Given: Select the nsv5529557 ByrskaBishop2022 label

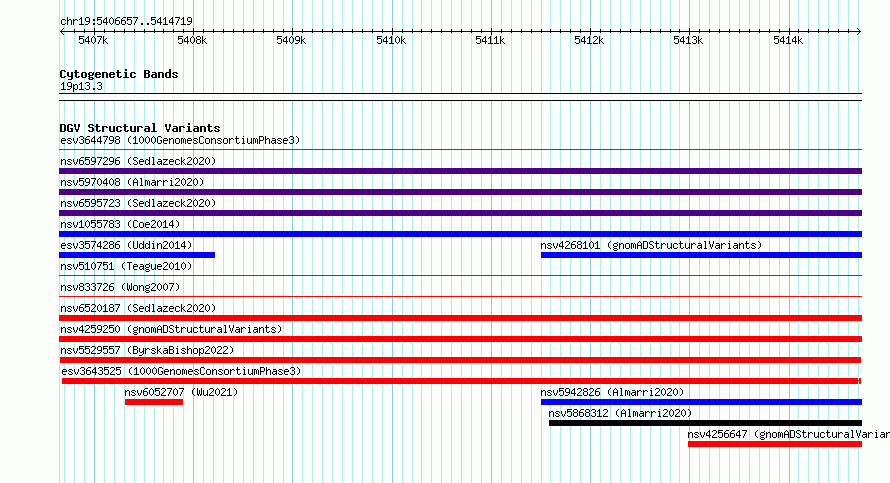Looking at the screenshot, I should coord(147,350).
